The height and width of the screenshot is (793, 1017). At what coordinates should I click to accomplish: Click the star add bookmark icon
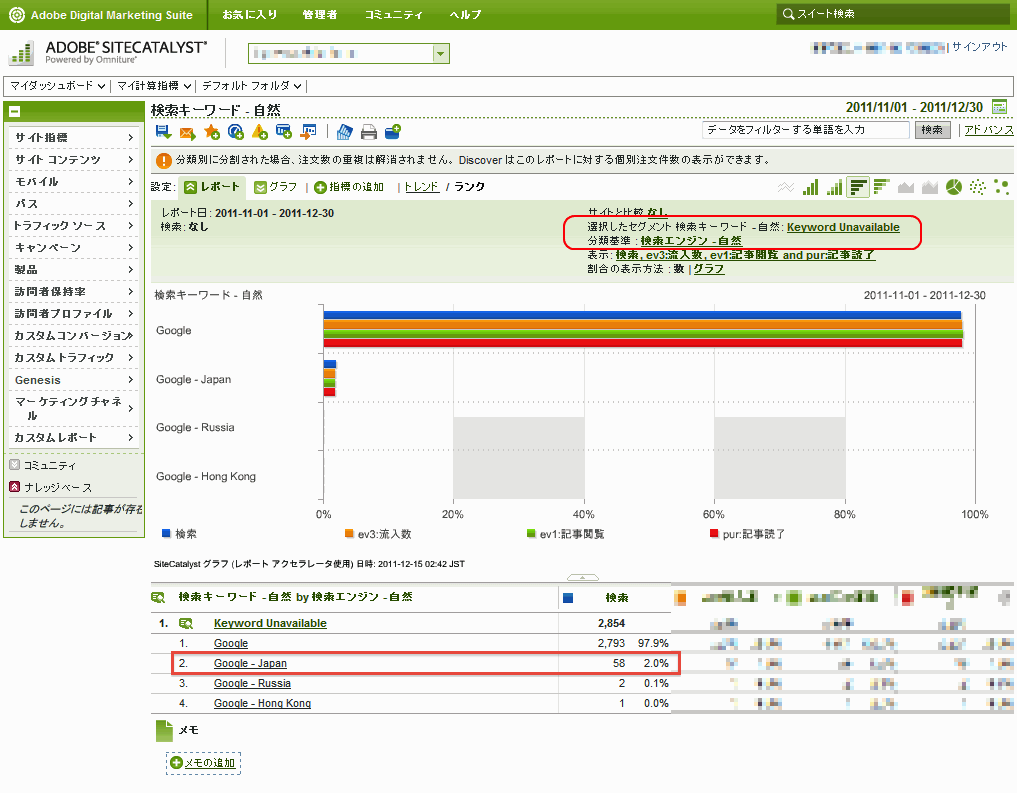211,132
